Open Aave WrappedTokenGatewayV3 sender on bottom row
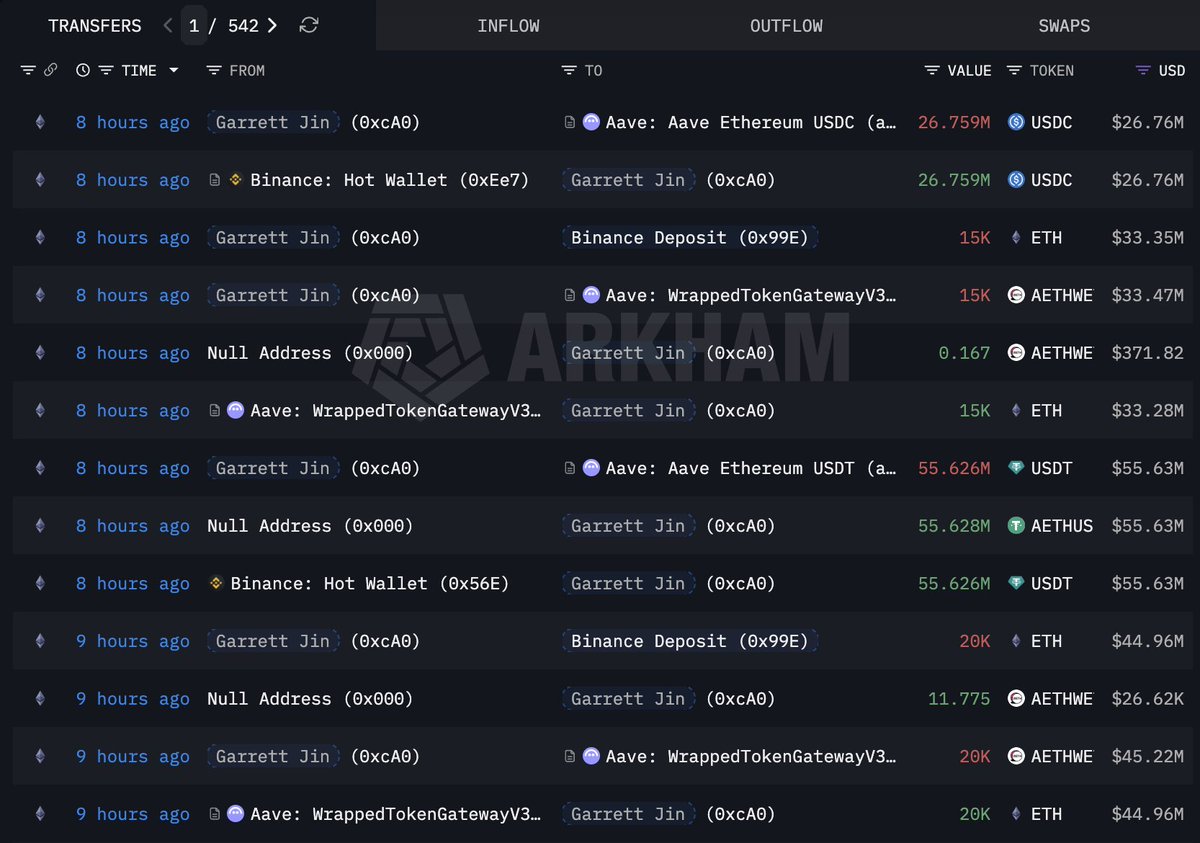This screenshot has height=843, width=1200. (396, 814)
